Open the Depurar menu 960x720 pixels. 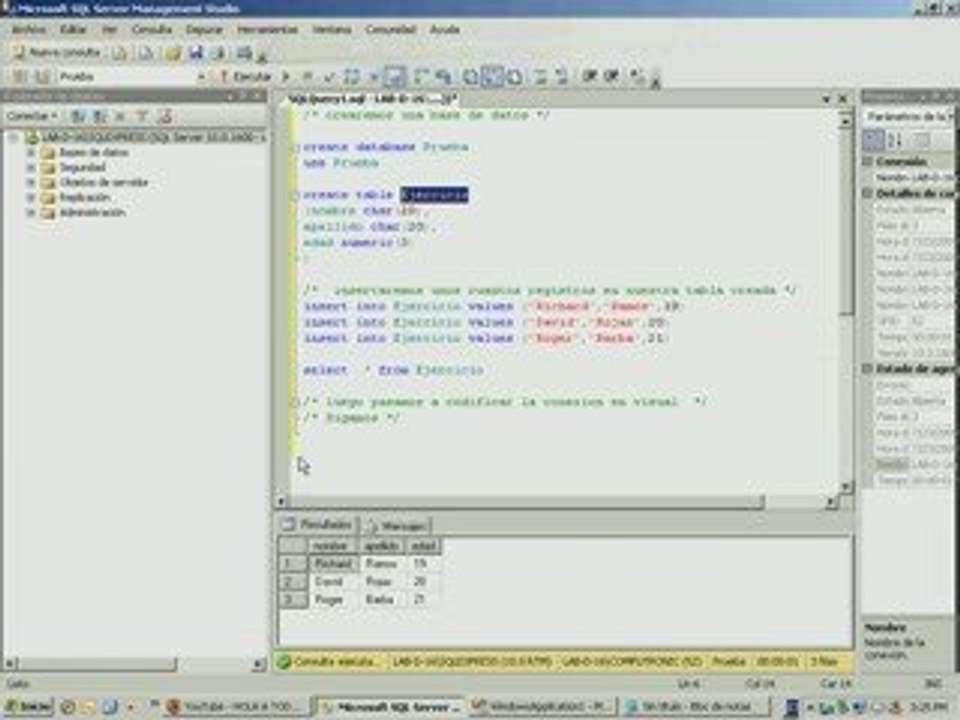(x=204, y=29)
